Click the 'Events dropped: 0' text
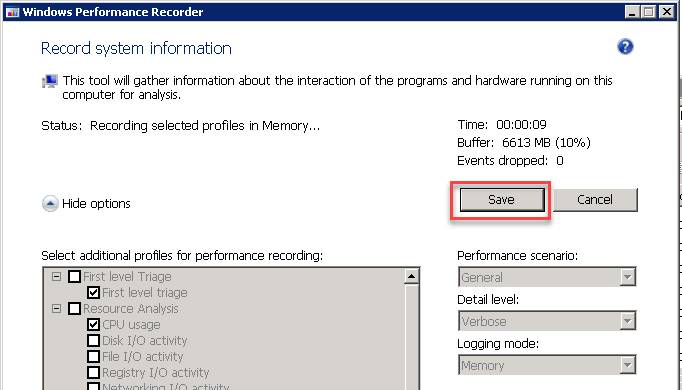The height and width of the screenshot is (390, 682). [x=510, y=161]
